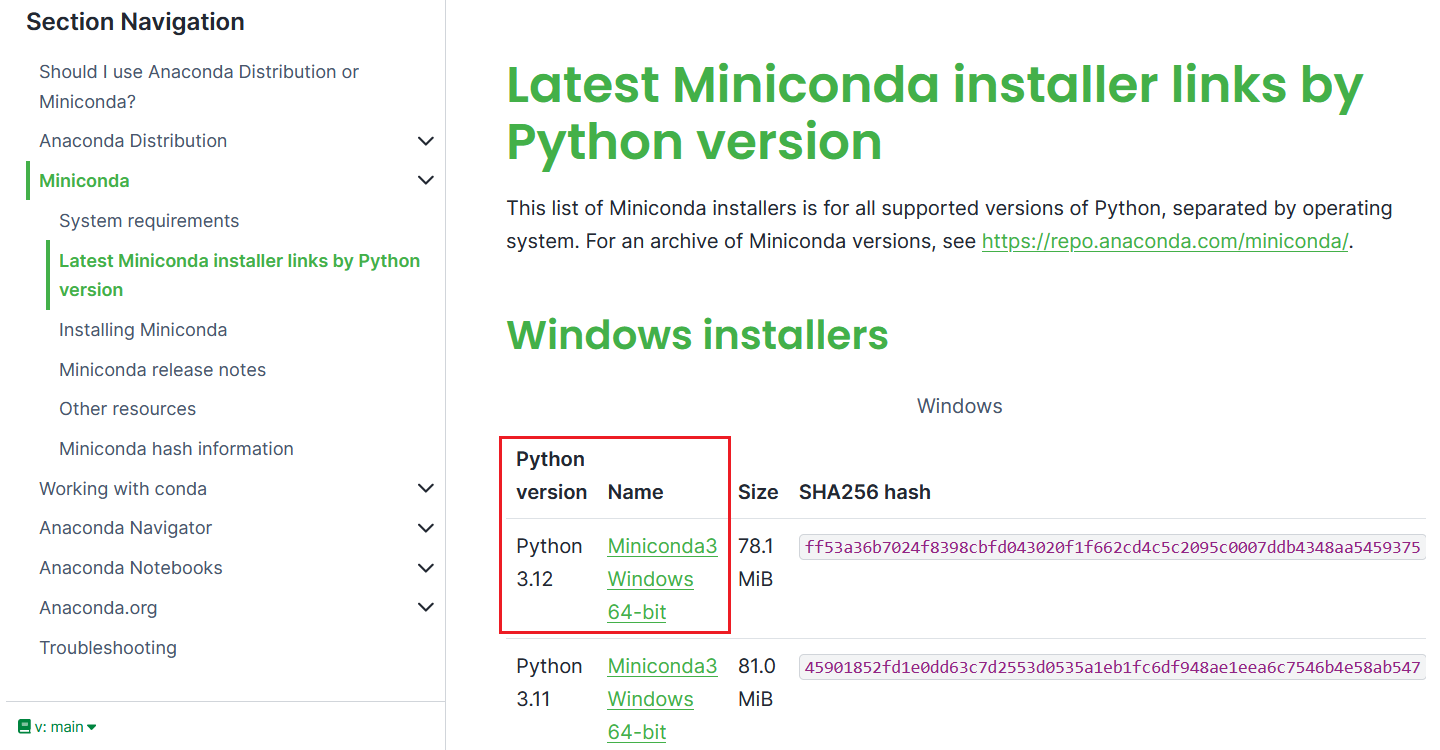Click the '81.0 MiB' size cell
This screenshot has height=750, width=1440.
pyautogui.click(x=756, y=683)
